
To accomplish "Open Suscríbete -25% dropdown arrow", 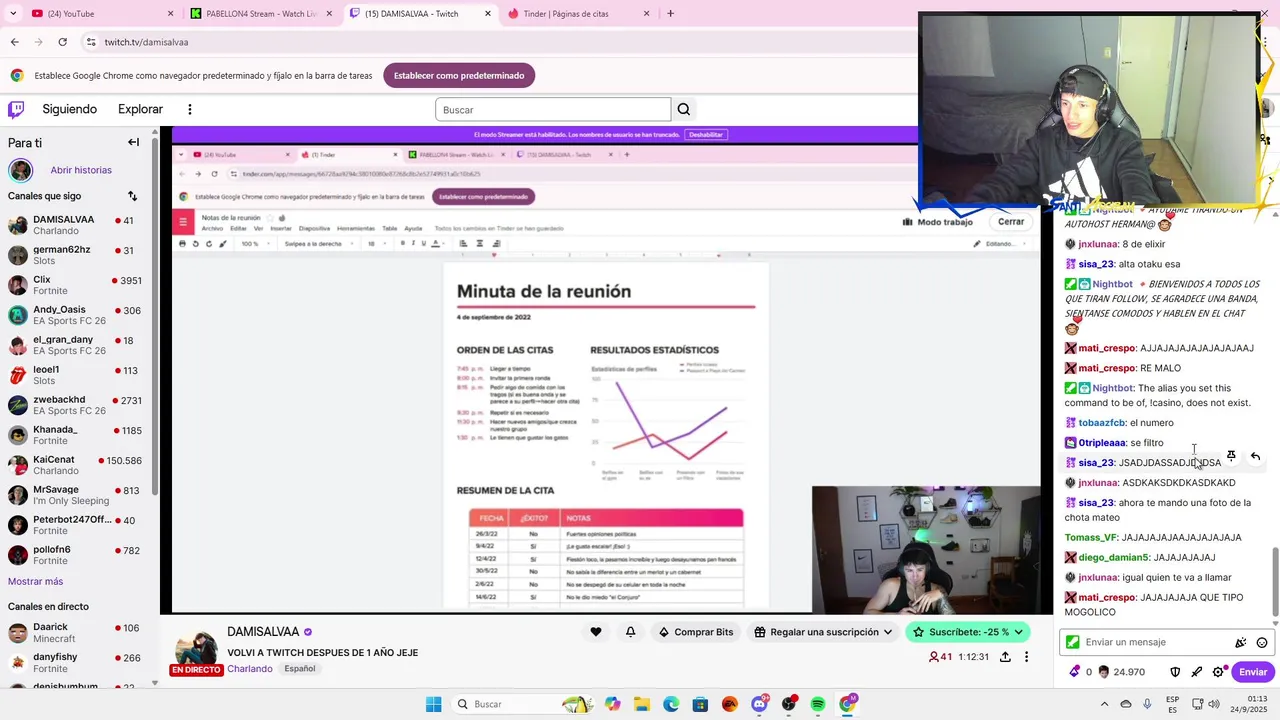I will (1019, 632).
